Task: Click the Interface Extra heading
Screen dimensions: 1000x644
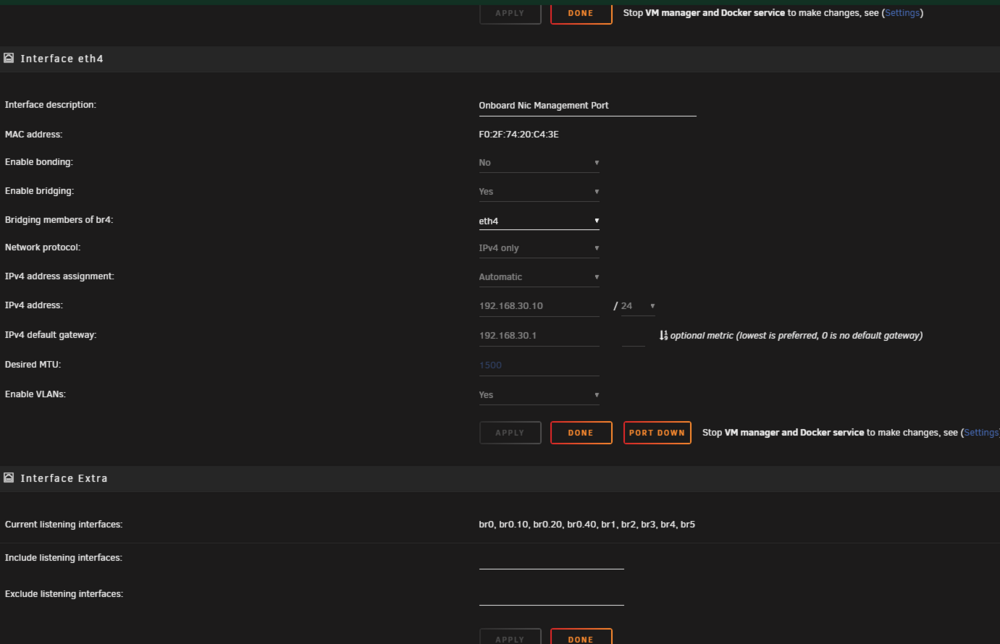Action: click(64, 478)
